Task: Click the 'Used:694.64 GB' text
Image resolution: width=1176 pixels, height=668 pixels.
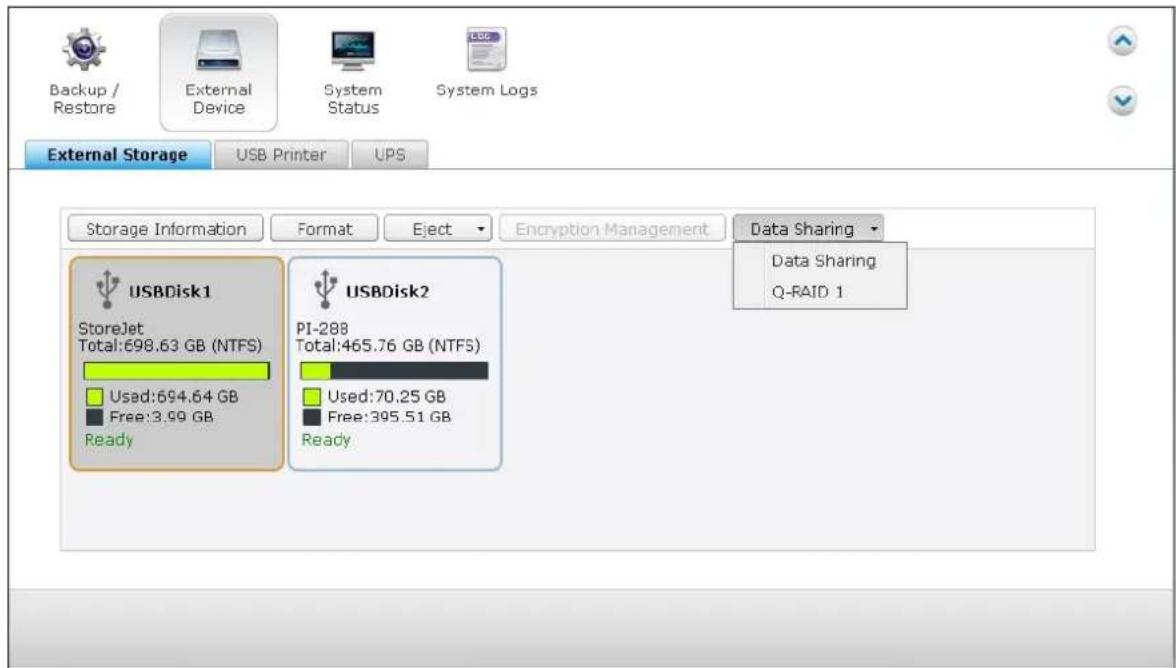Action: (174, 397)
